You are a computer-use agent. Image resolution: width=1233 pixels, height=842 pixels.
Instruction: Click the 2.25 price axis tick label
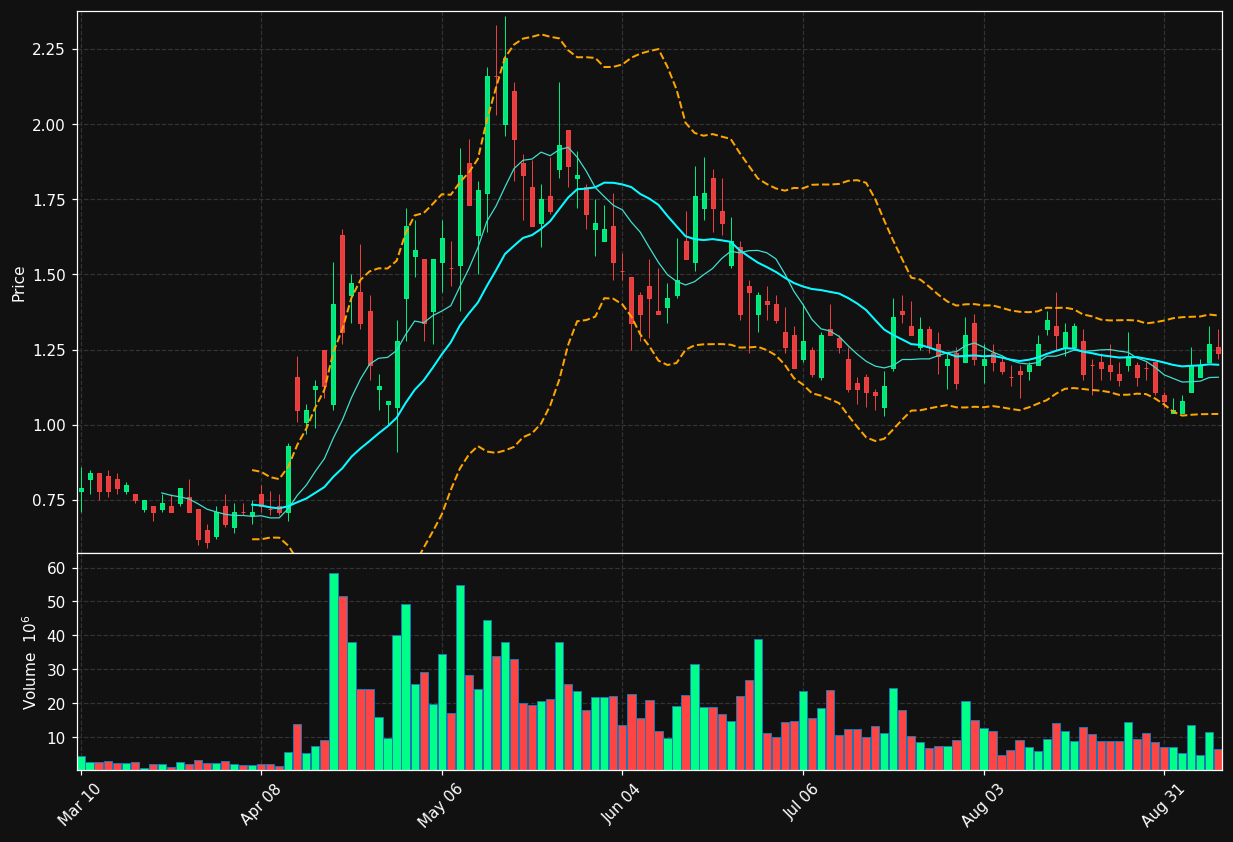pos(48,50)
